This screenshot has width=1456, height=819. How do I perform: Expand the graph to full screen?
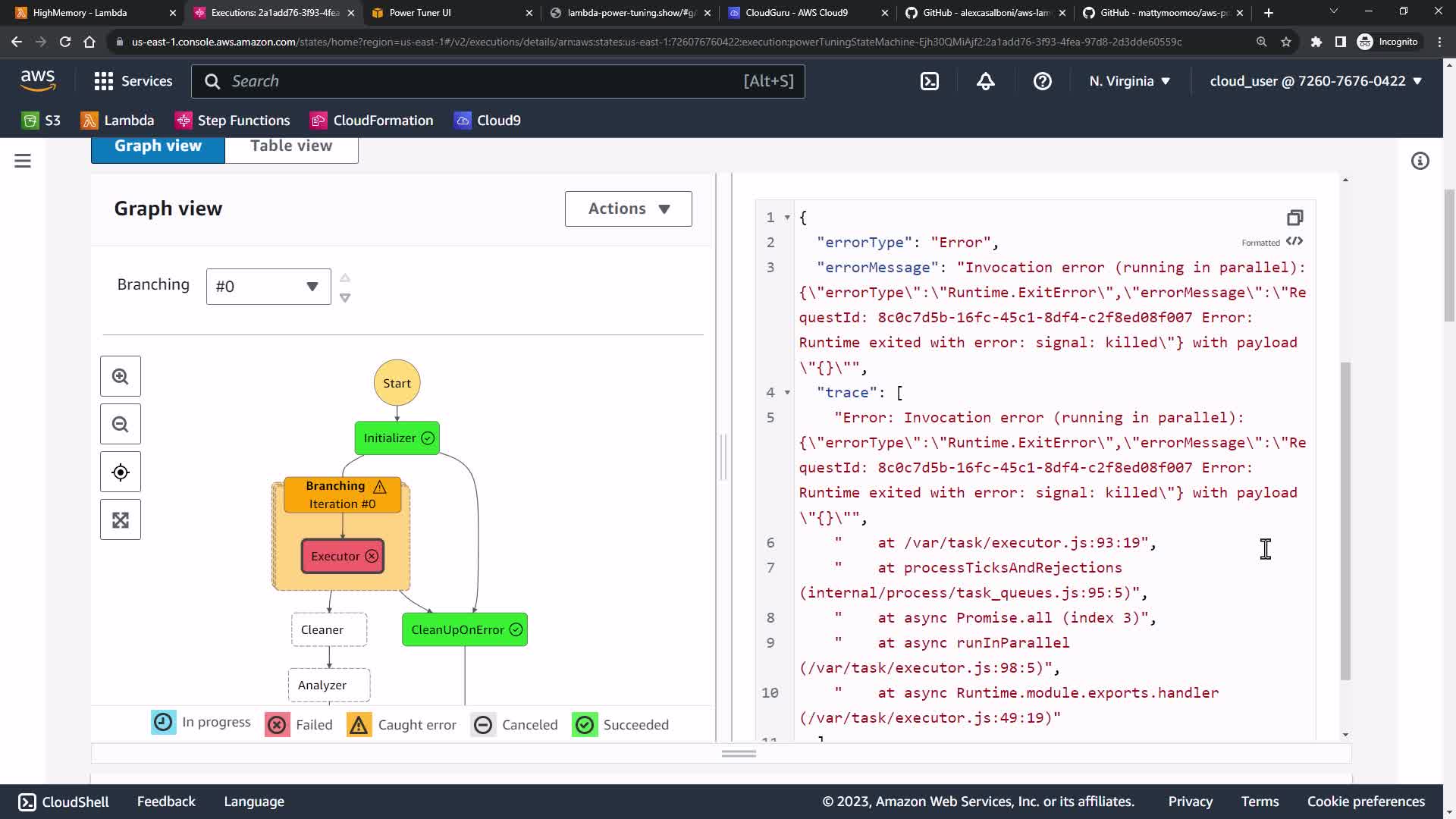[120, 520]
